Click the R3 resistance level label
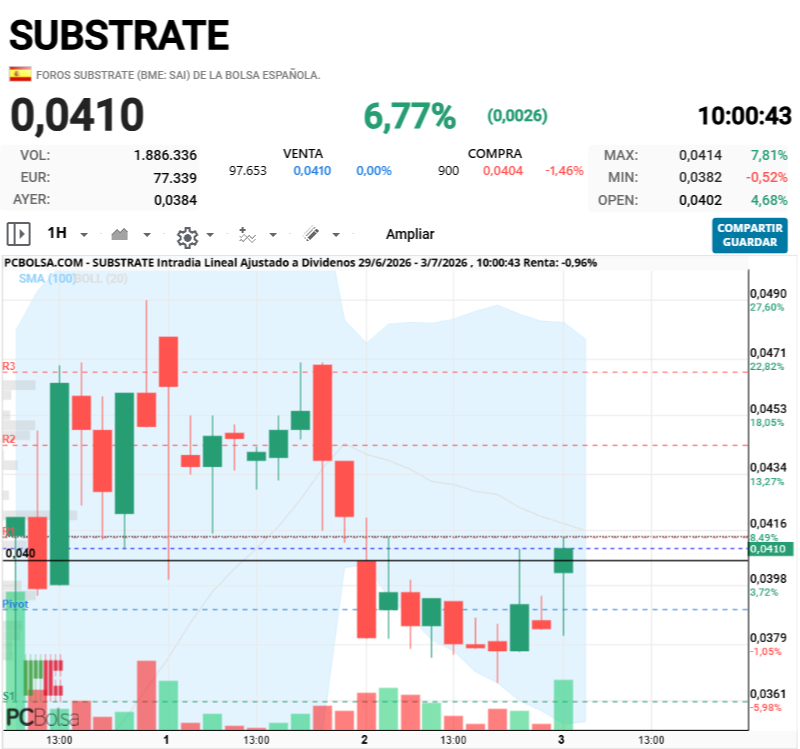 coord(9,366)
